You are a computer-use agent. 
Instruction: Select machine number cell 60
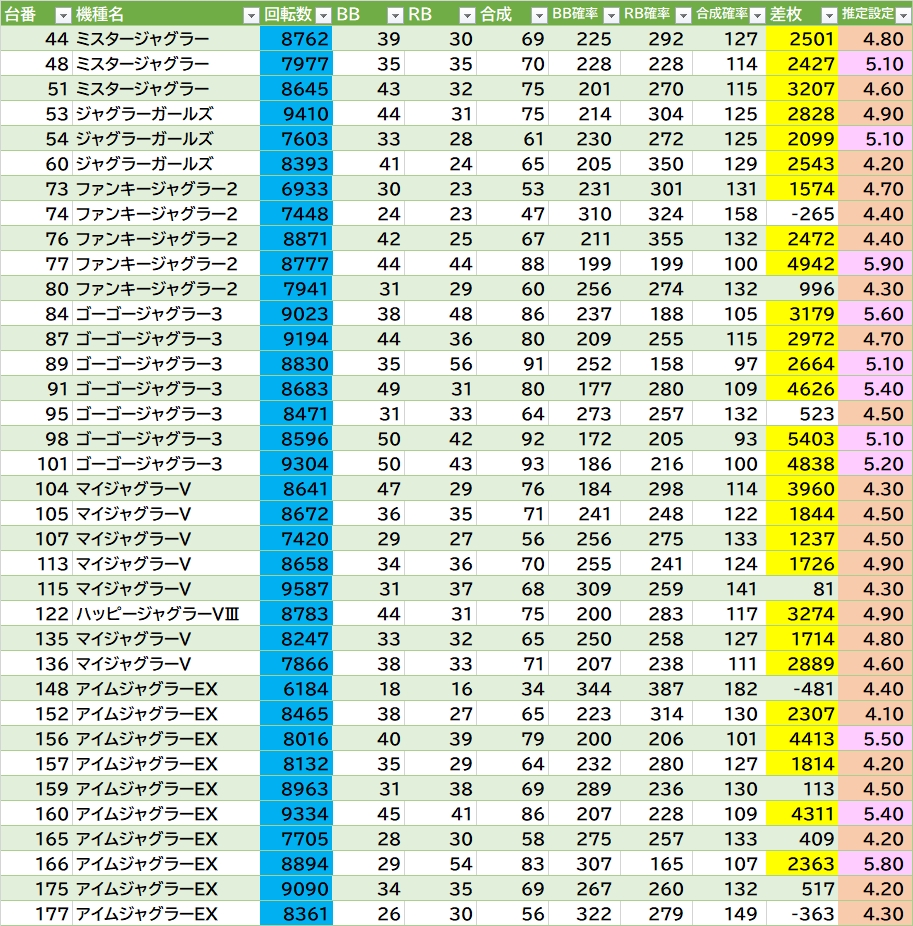coord(36,164)
